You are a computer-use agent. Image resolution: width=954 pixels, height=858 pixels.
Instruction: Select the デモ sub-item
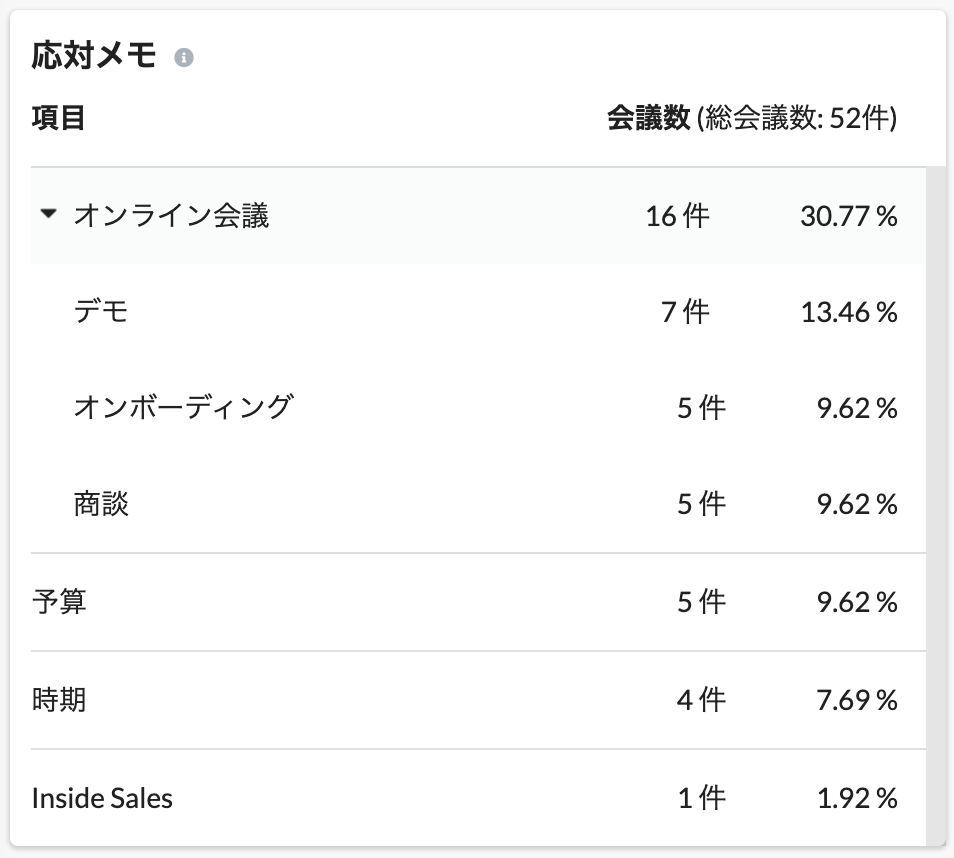tap(101, 312)
